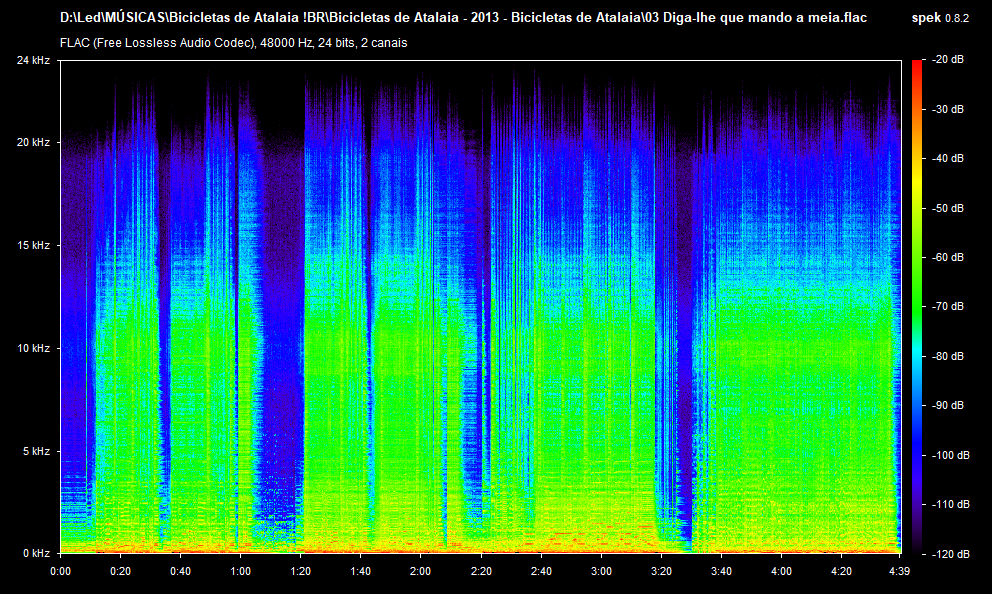Click the 2:00 time axis label
This screenshot has height=594, width=992.
click(420, 571)
